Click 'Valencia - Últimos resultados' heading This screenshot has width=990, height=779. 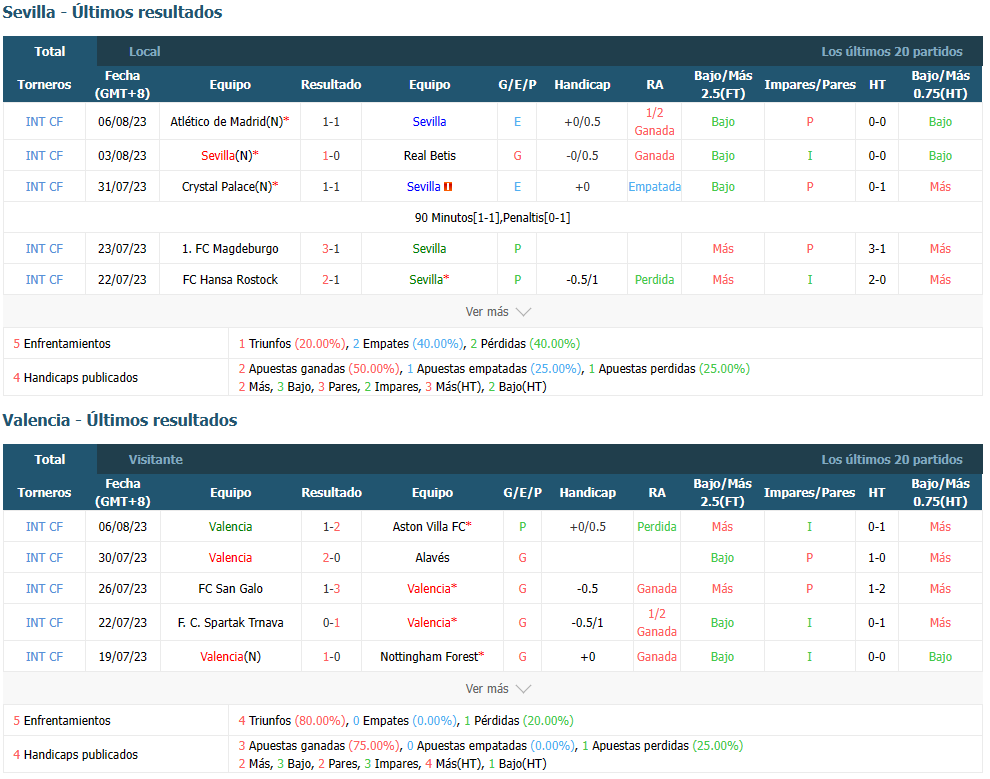(x=120, y=420)
